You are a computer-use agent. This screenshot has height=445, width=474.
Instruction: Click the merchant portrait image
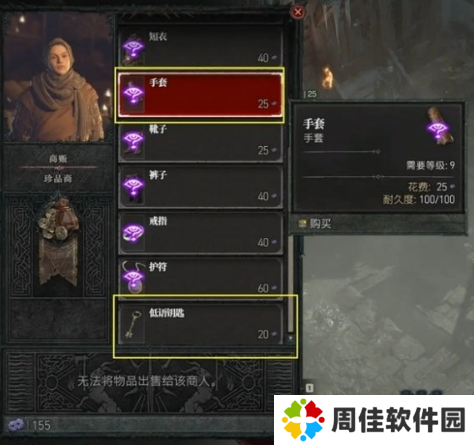pos(58,77)
